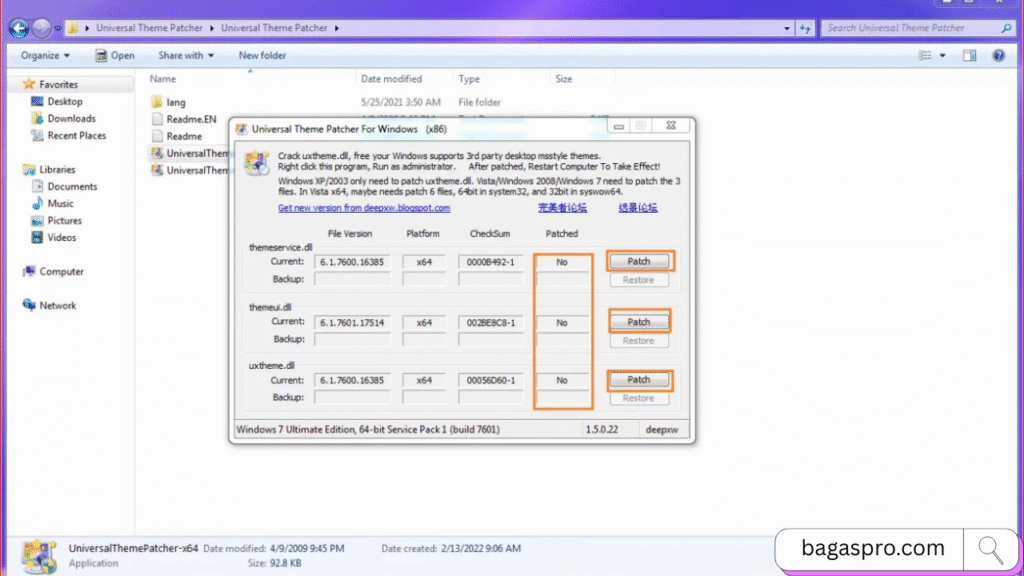Follow the Get new version link

[x=364, y=208]
